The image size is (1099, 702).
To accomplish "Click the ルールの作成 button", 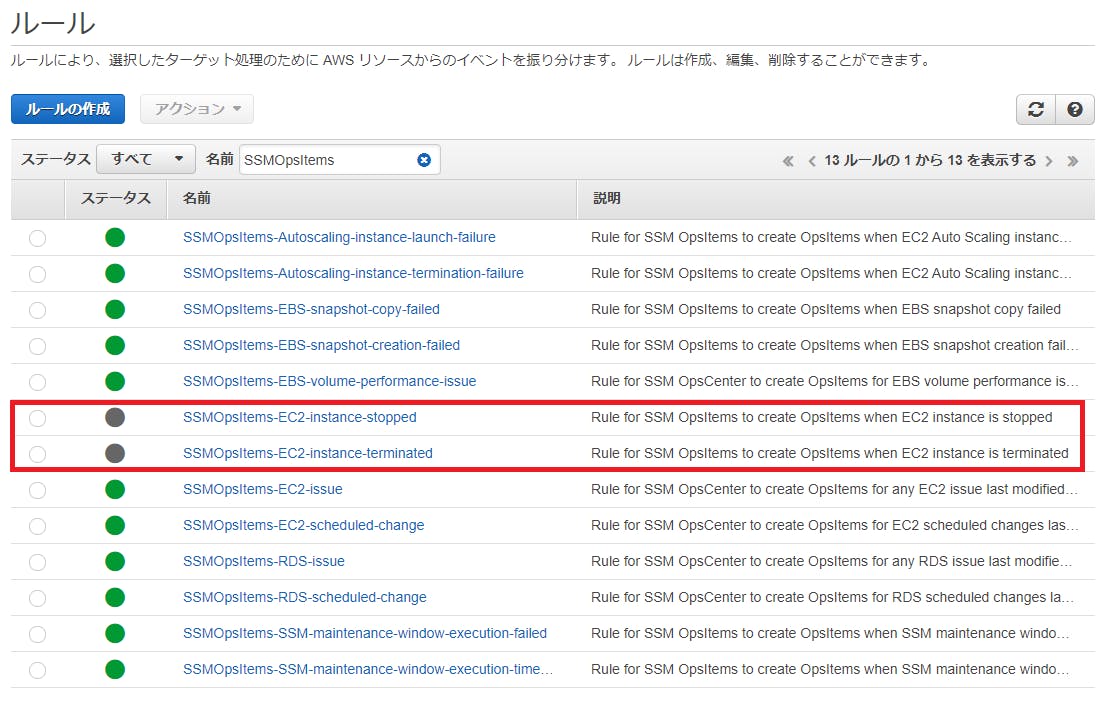I will pos(68,109).
